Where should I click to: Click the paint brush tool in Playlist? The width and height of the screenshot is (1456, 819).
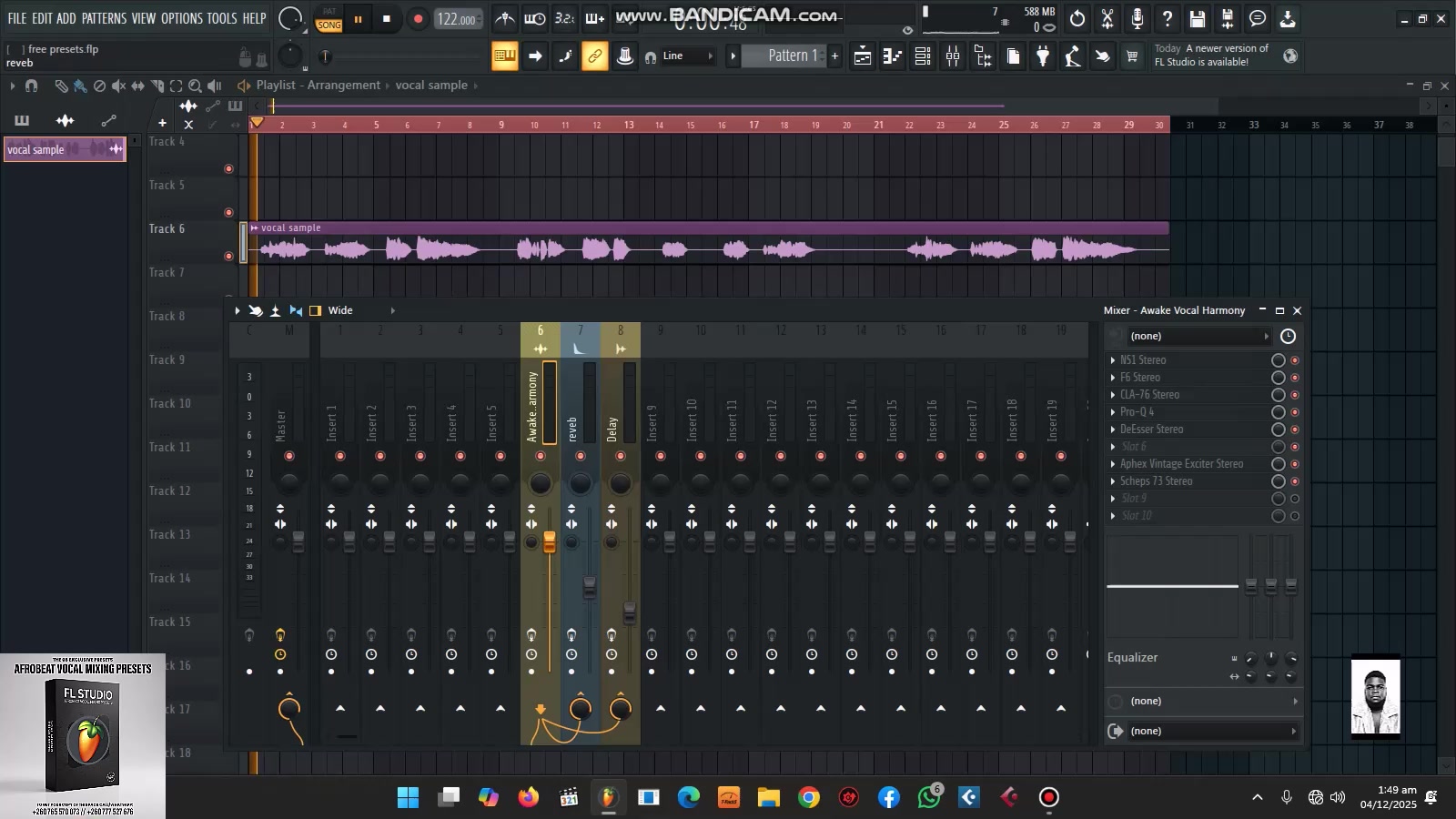coord(80,86)
